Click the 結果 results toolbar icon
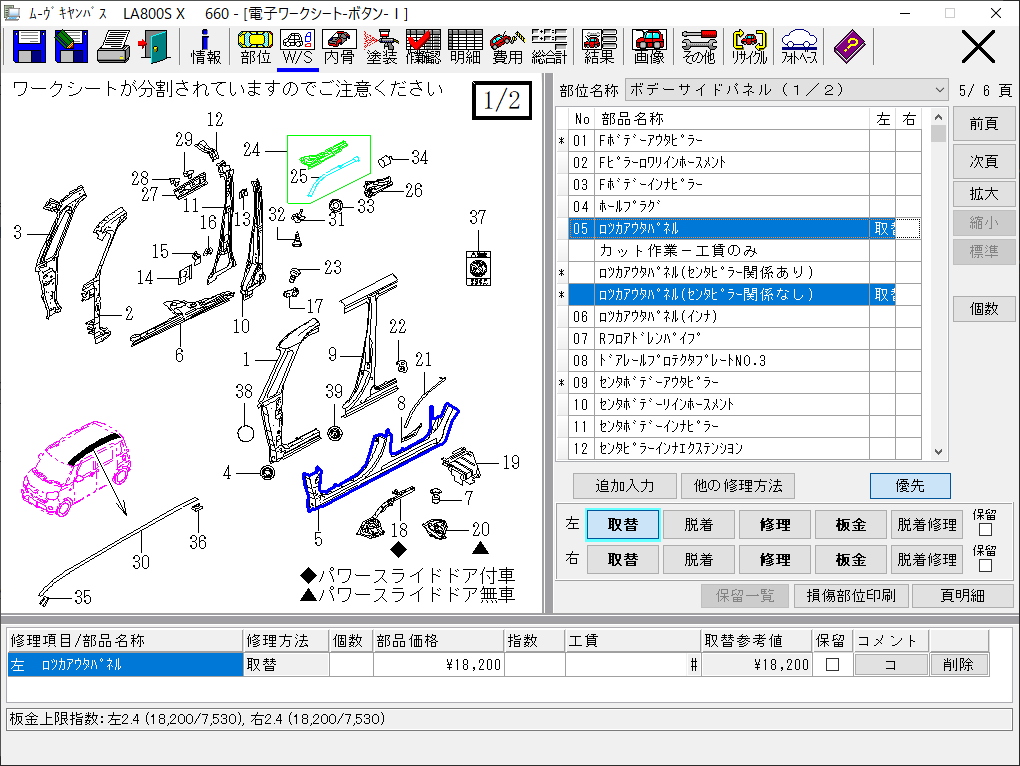 point(599,46)
